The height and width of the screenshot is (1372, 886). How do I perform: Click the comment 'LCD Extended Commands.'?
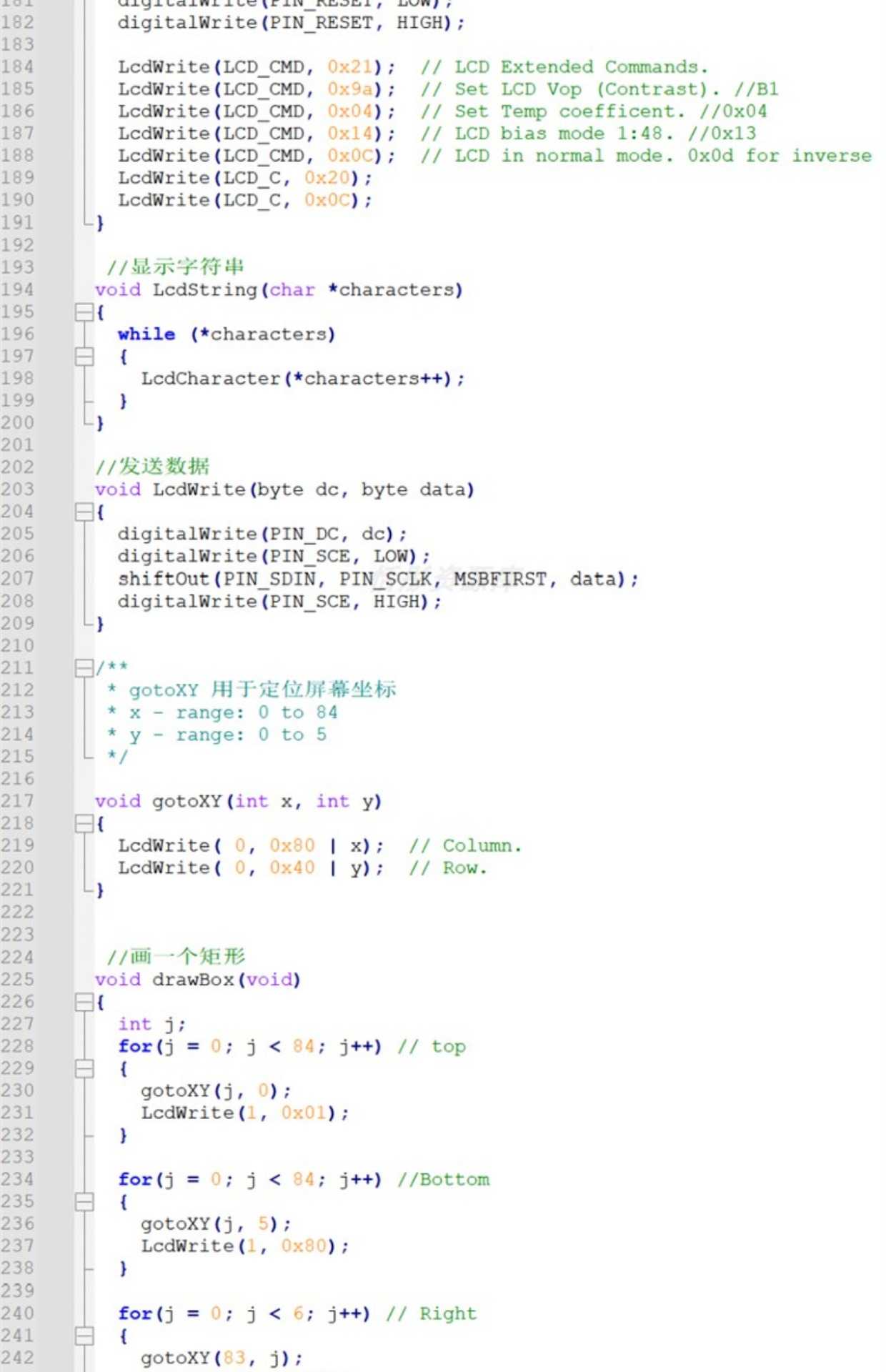coord(581,67)
